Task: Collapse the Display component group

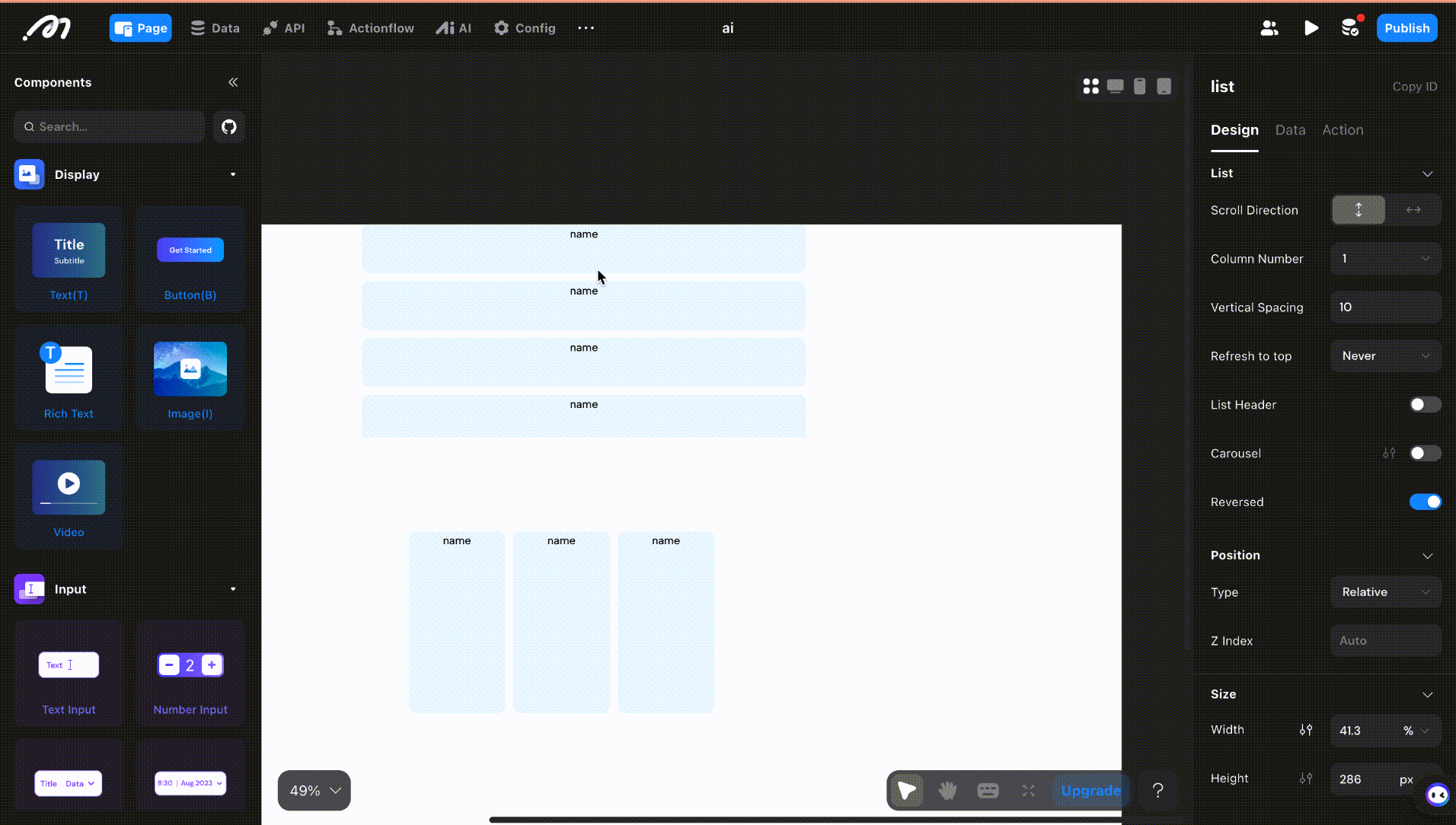Action: pos(233,174)
